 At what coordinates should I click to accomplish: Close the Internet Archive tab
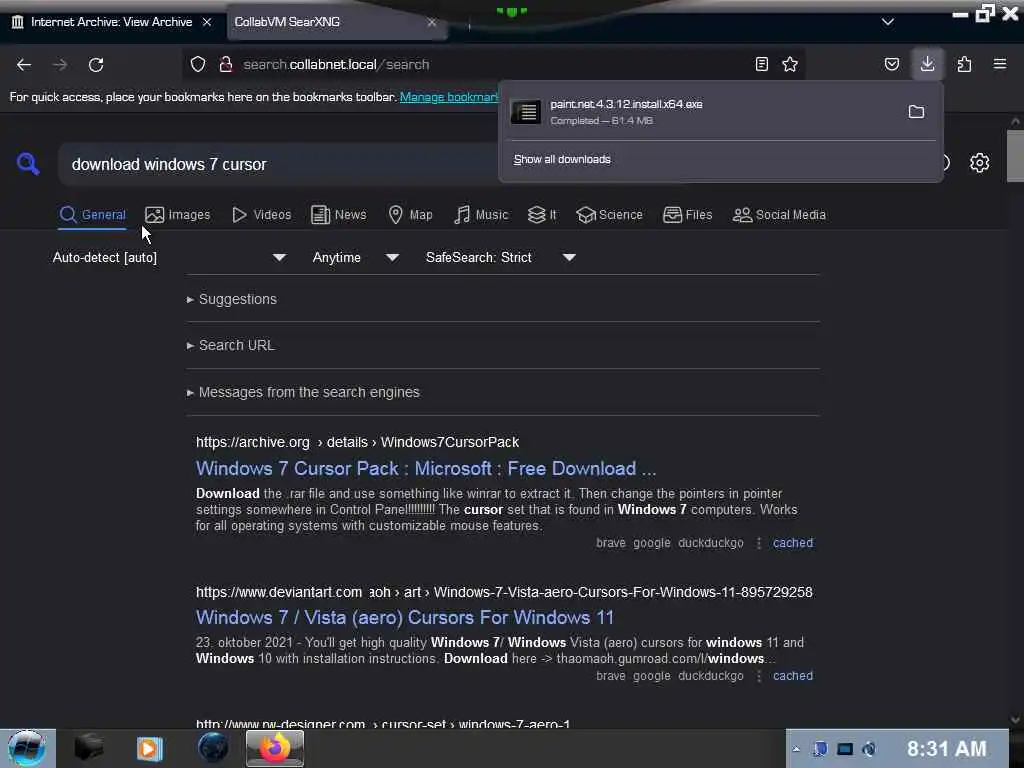(207, 22)
